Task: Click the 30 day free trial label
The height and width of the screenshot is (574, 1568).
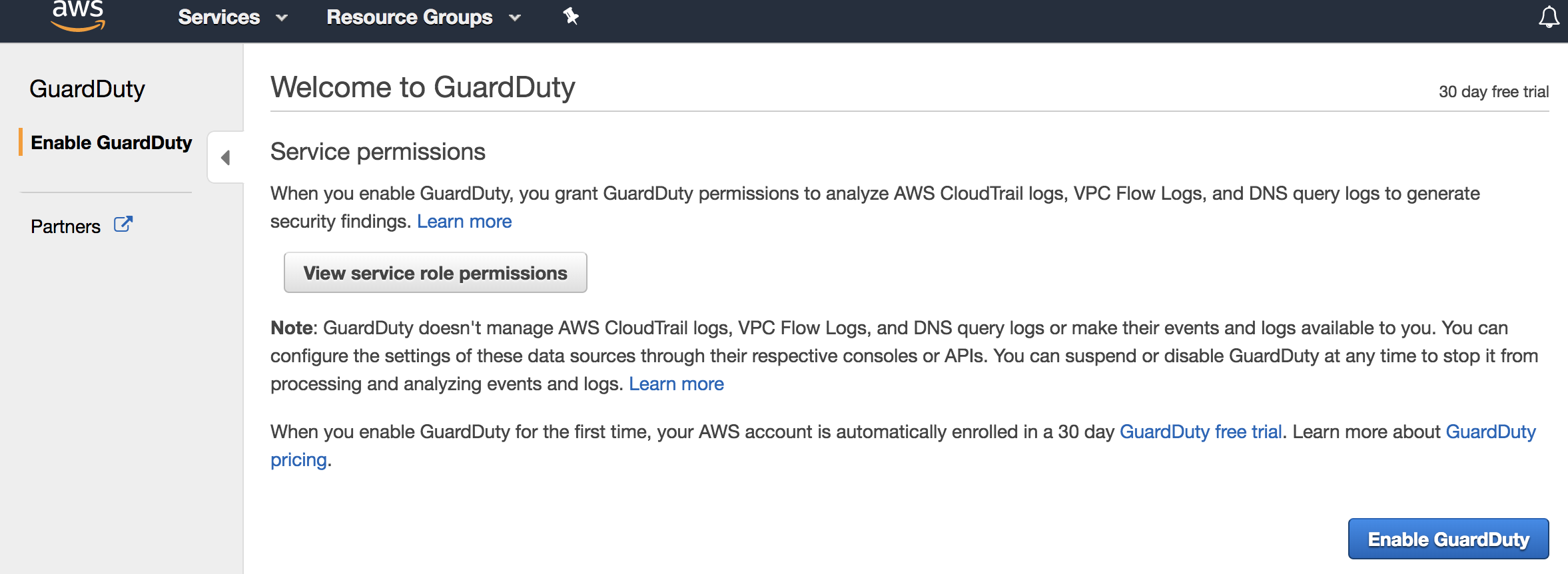Action: pyautogui.click(x=1493, y=92)
